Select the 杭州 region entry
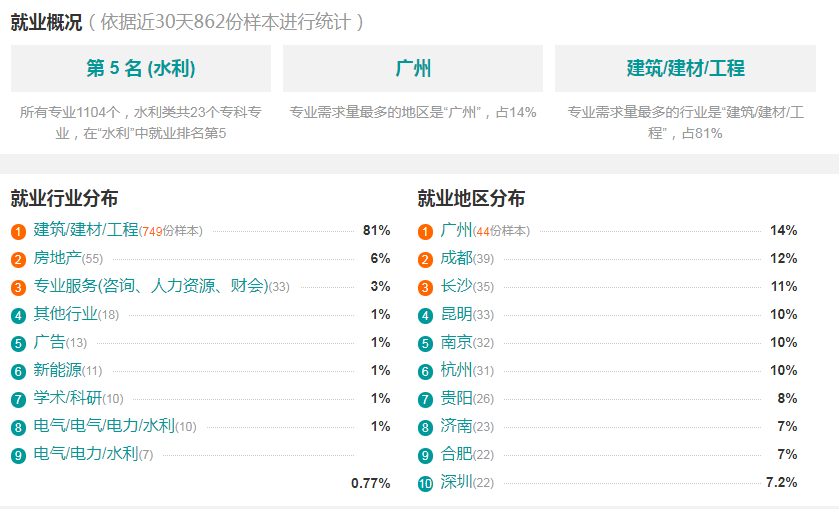This screenshot has width=839, height=509. coord(456,370)
